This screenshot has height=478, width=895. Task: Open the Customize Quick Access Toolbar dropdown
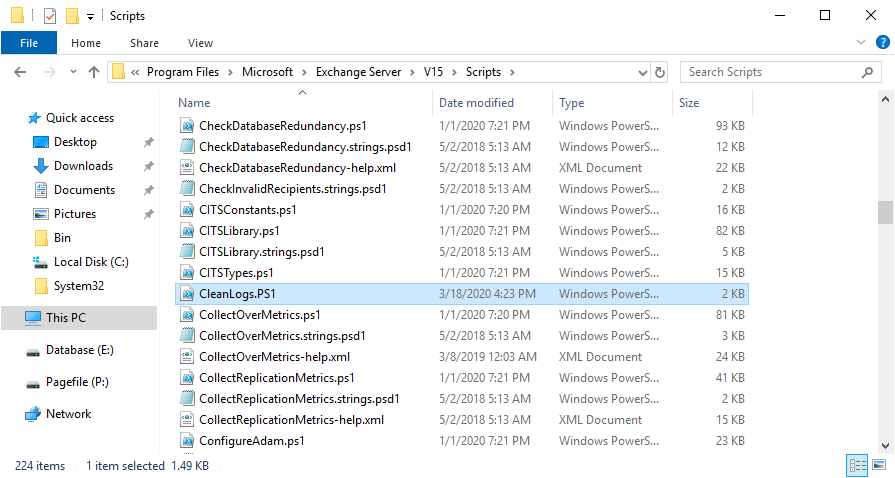[x=90, y=17]
